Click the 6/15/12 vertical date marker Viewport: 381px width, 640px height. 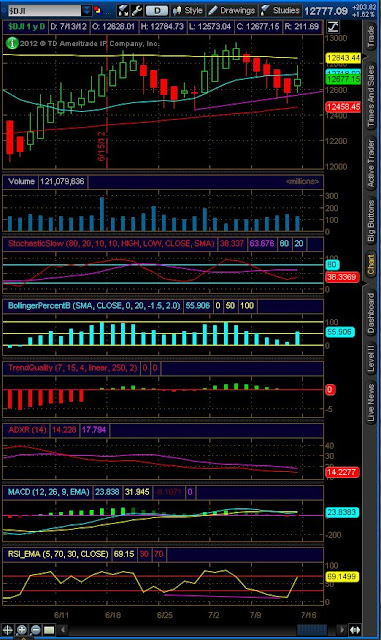click(102, 146)
